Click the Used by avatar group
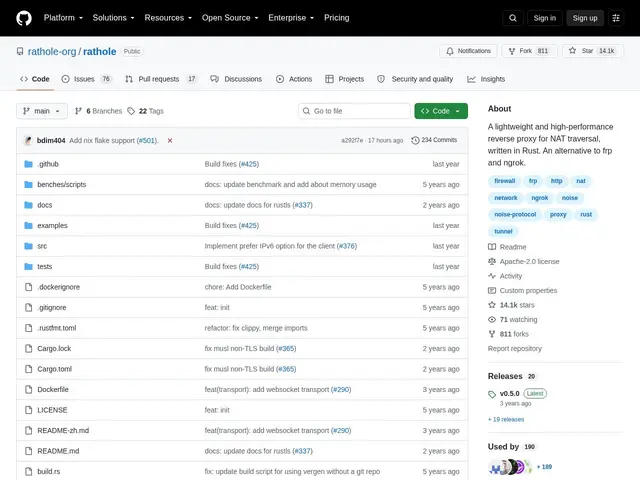Screen dimensions: 640x480 [x=510, y=467]
